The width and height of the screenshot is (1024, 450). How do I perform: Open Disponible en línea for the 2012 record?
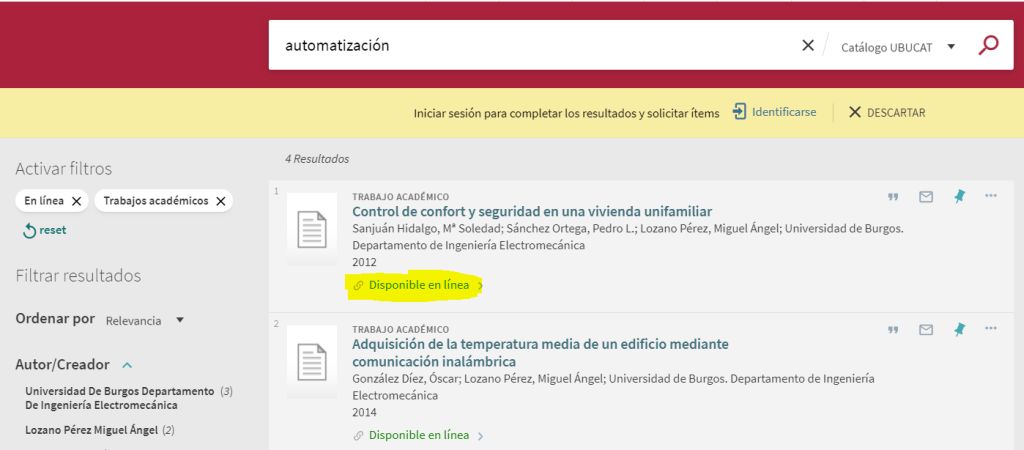[x=418, y=285]
